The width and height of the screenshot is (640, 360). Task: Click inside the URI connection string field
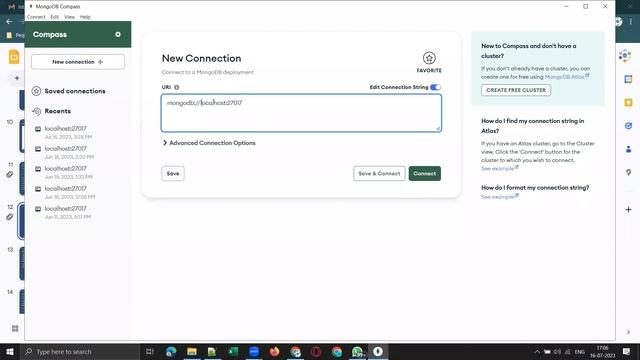coord(301,113)
